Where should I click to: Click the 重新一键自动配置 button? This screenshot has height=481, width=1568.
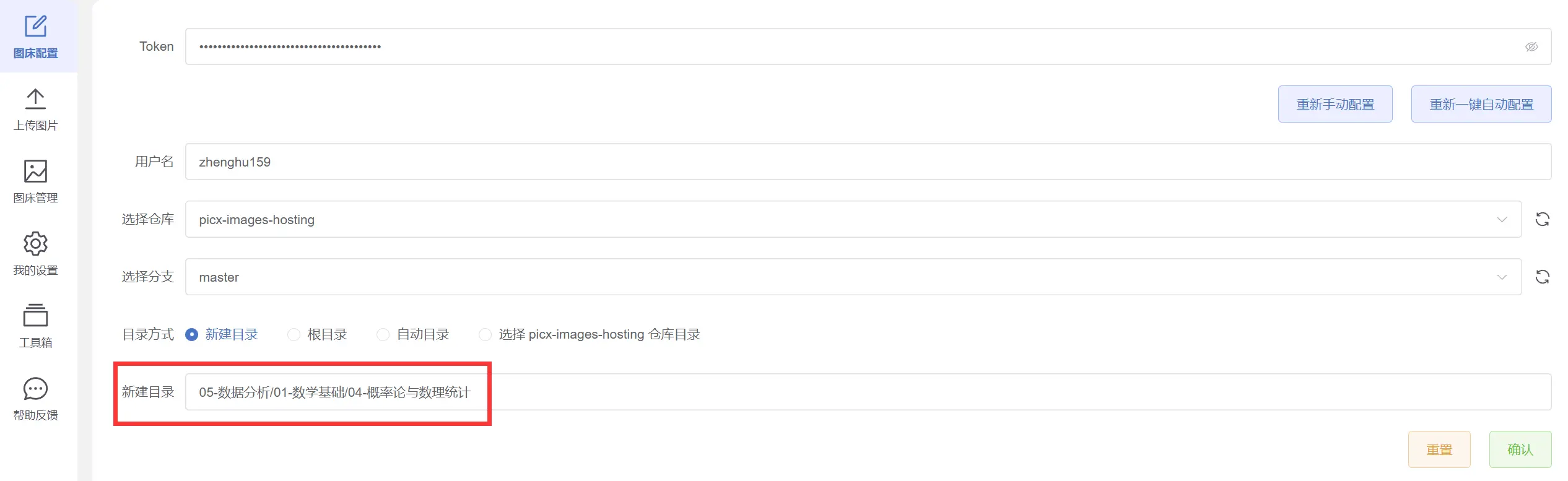pyautogui.click(x=1481, y=105)
